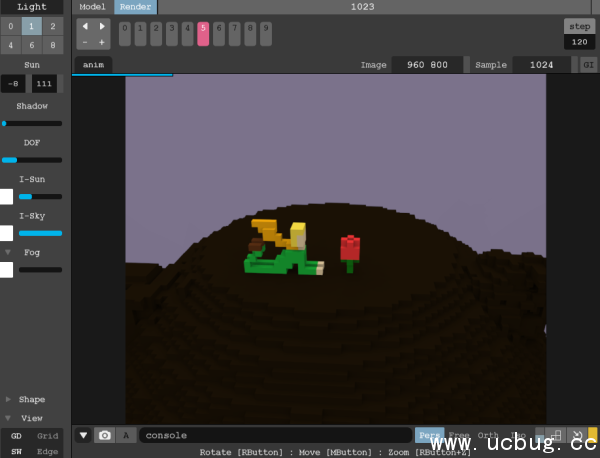
Task: Click the Light panel header
Action: (32, 7)
